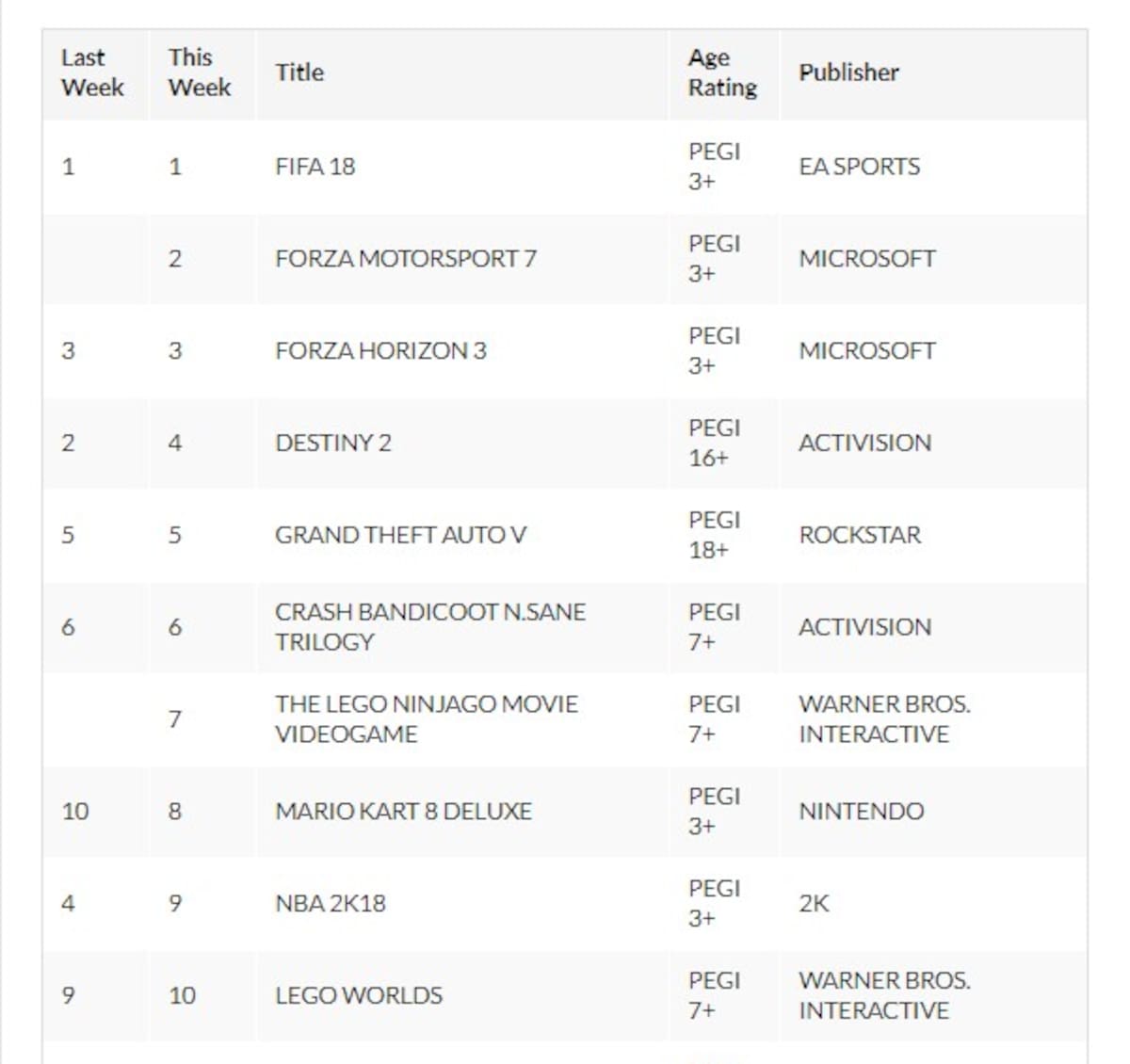Screen dimensions: 1130x1064
Task: Click the LEGO WORLDS title
Action: click(359, 996)
